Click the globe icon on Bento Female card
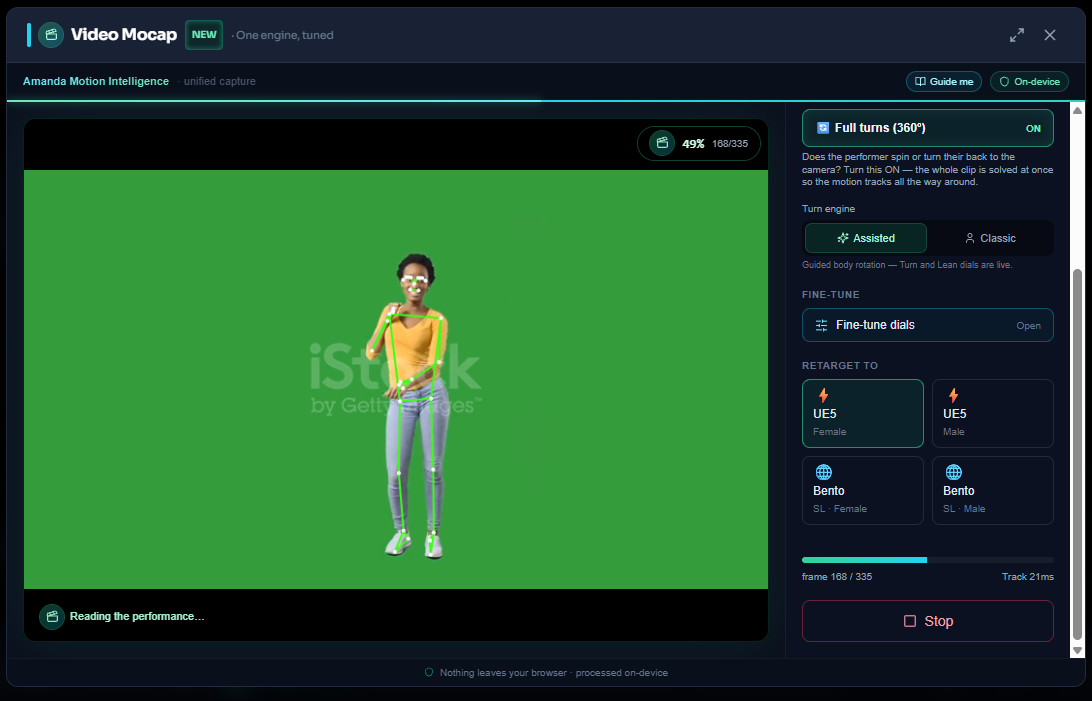The width and height of the screenshot is (1092, 701). [x=823, y=472]
